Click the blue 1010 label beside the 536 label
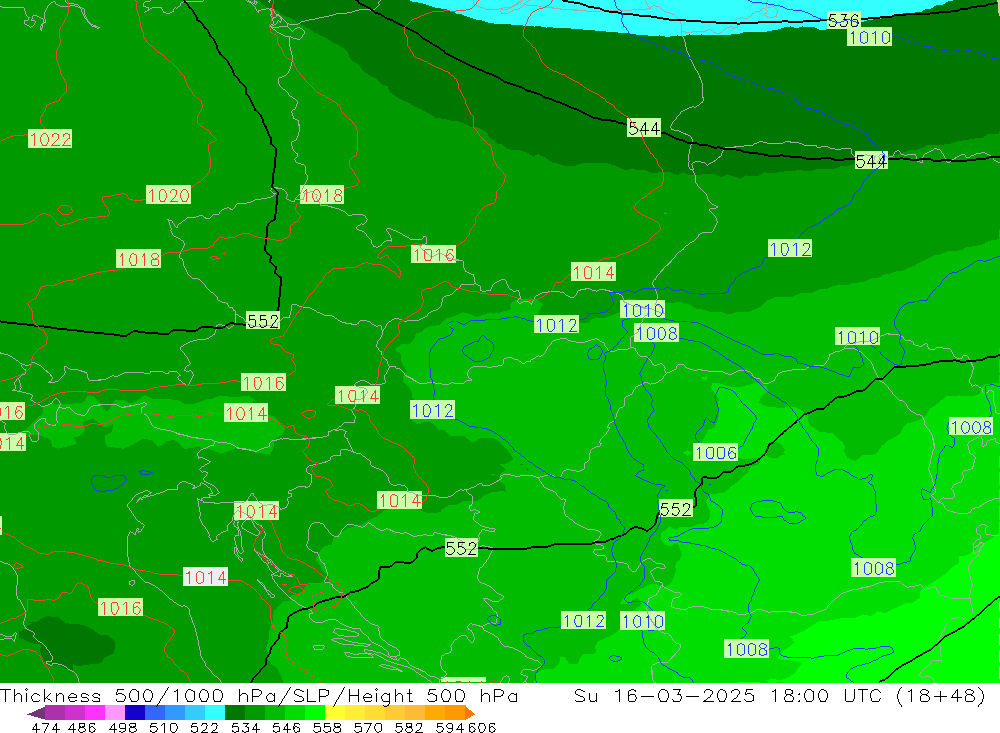The image size is (1000, 733). [869, 37]
